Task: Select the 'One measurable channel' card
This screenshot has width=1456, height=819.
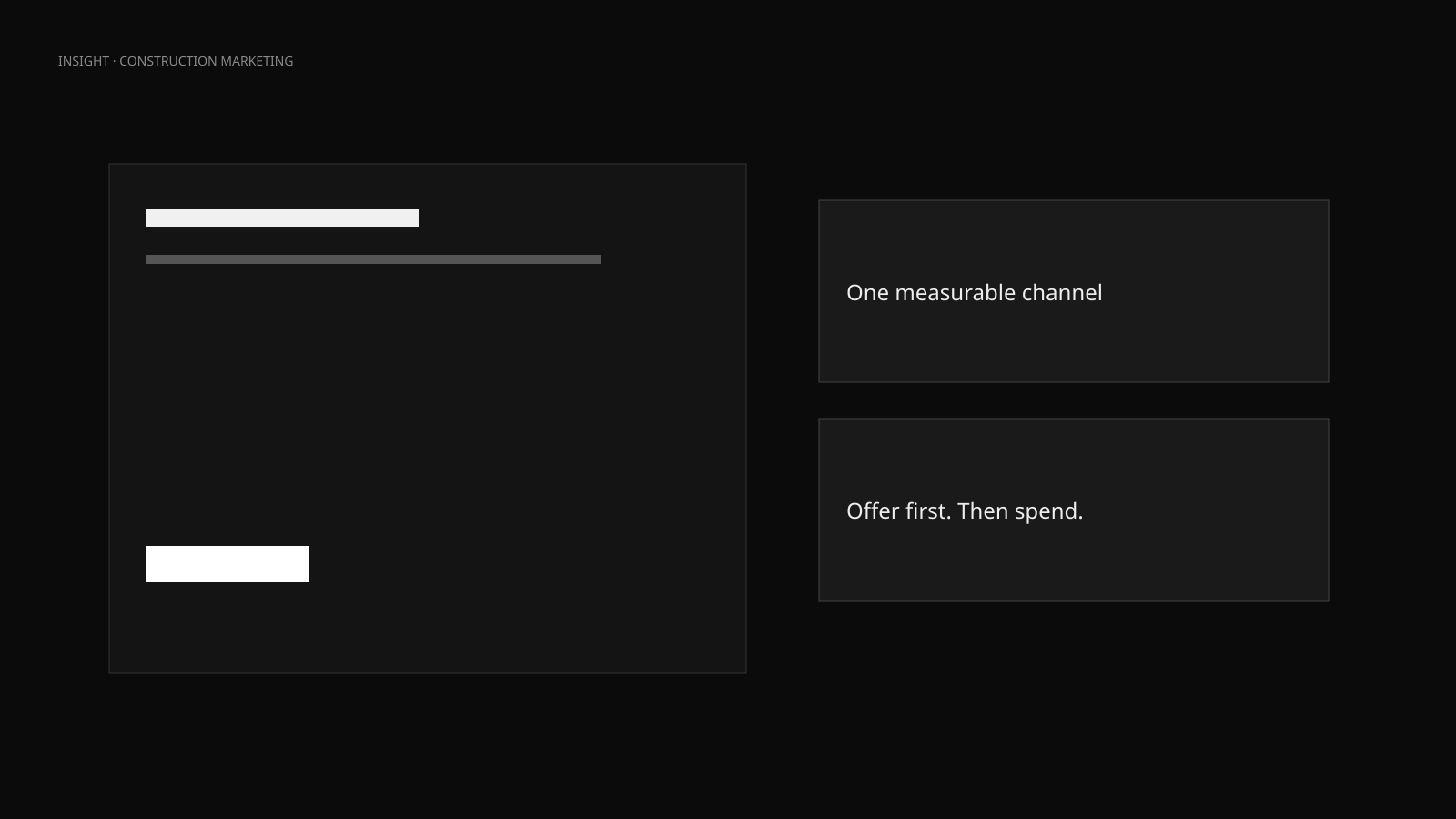Action: [1074, 291]
